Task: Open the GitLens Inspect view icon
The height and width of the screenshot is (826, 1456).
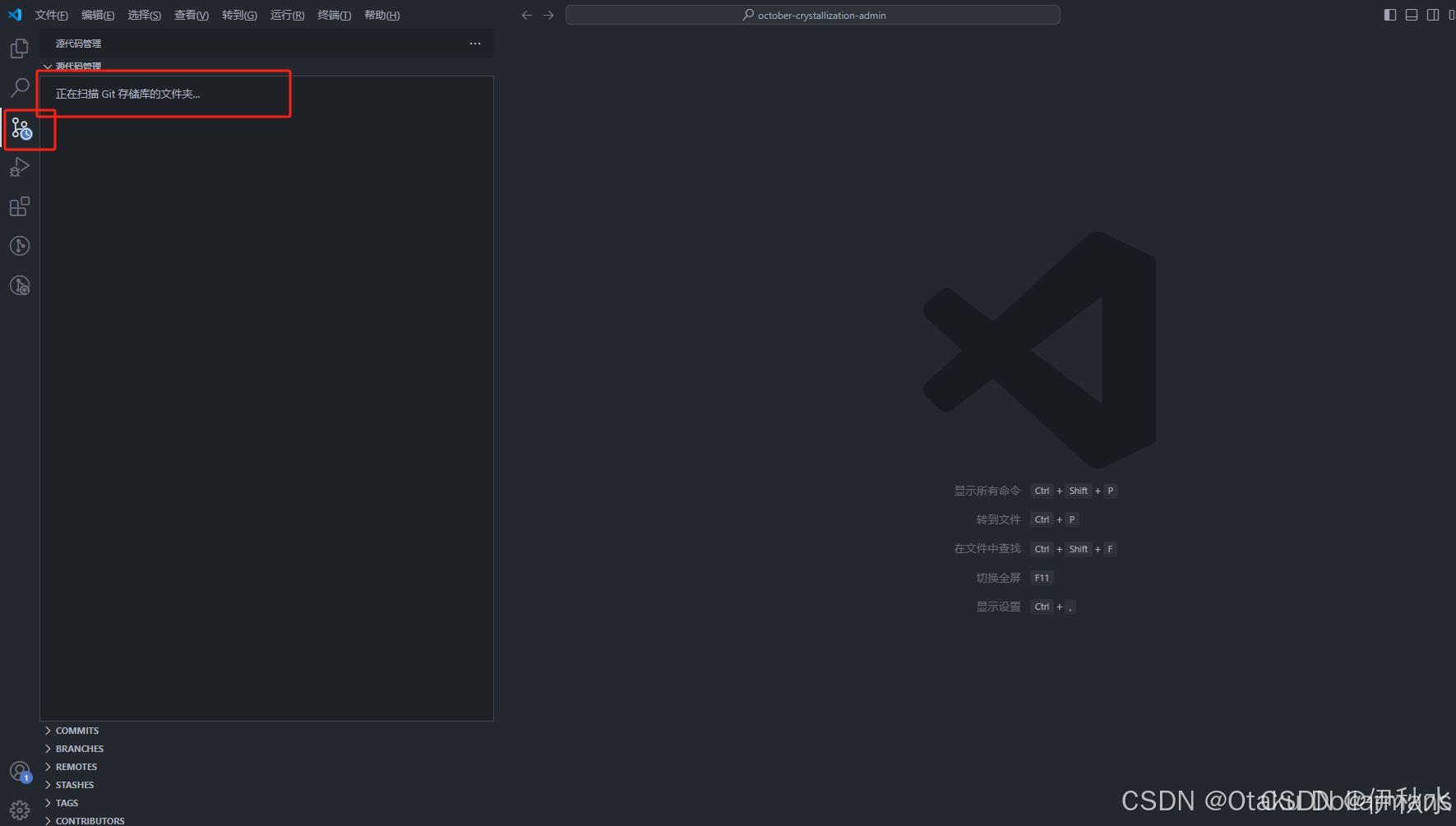Action: (20, 285)
